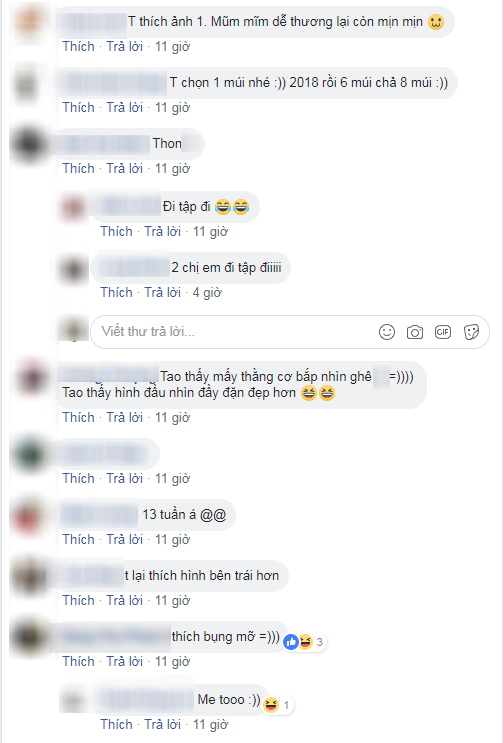Viewport: 503px width, 743px height.
Task: Insert a GIF in the reply
Action: [x=443, y=332]
